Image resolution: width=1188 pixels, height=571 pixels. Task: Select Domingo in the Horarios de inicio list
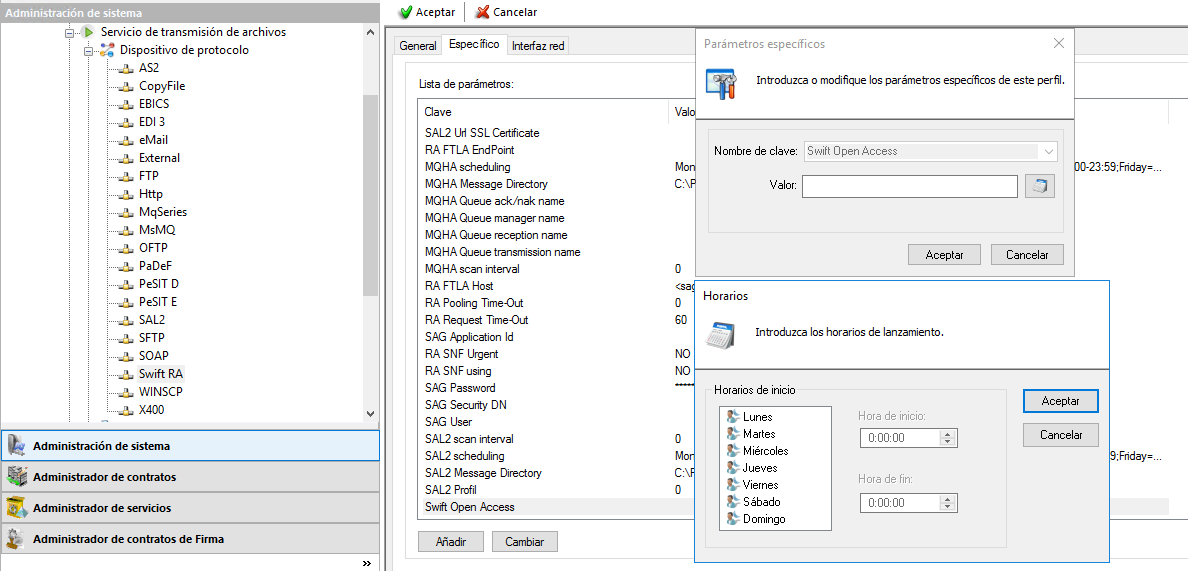click(x=764, y=519)
